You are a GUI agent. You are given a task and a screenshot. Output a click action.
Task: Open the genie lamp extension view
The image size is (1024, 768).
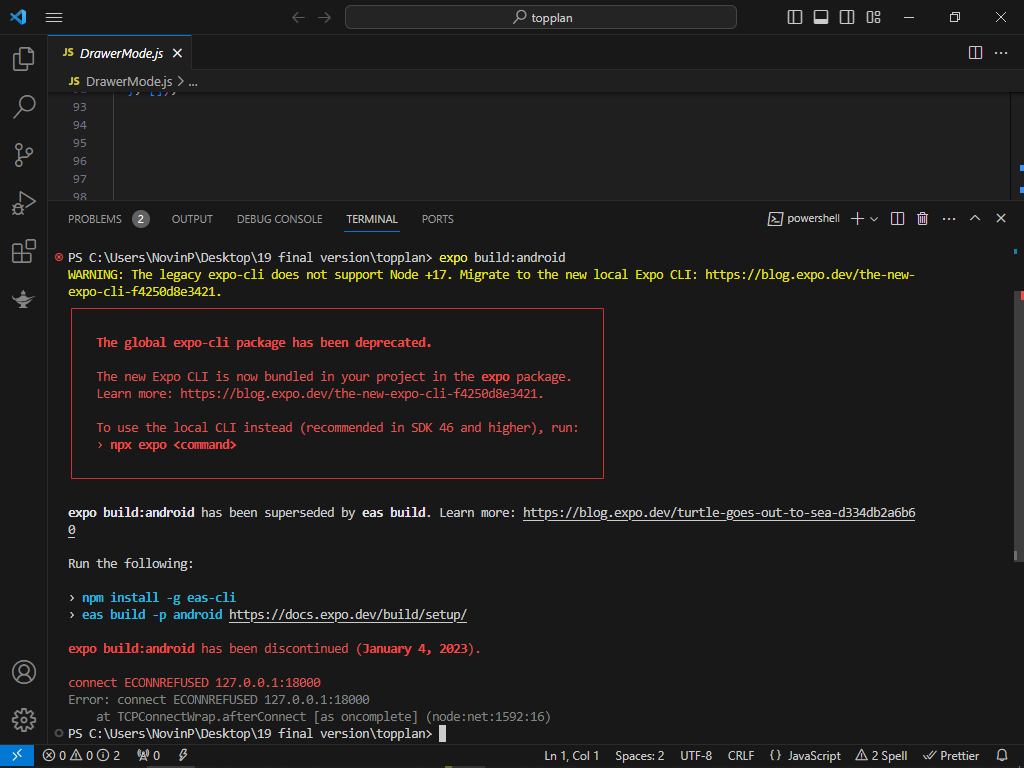(24, 299)
